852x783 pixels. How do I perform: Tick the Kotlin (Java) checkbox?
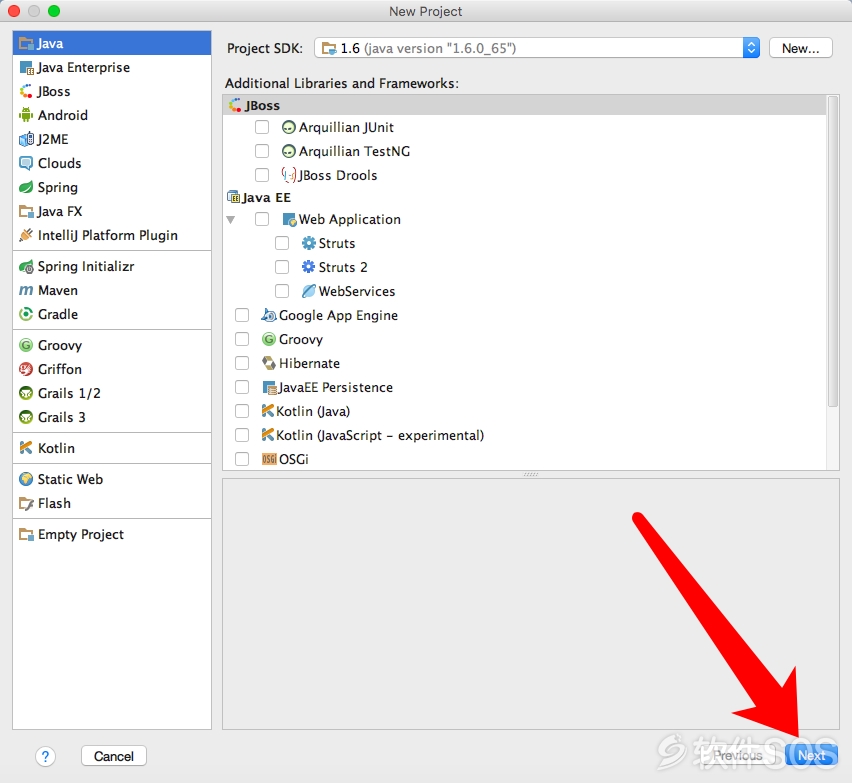pos(242,411)
